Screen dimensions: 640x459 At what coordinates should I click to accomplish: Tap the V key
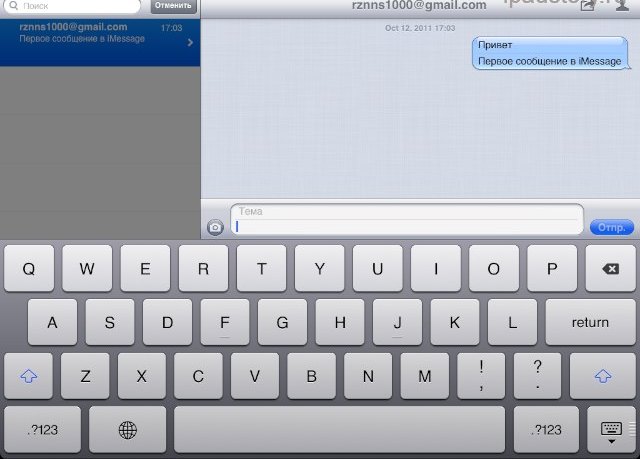coord(255,376)
